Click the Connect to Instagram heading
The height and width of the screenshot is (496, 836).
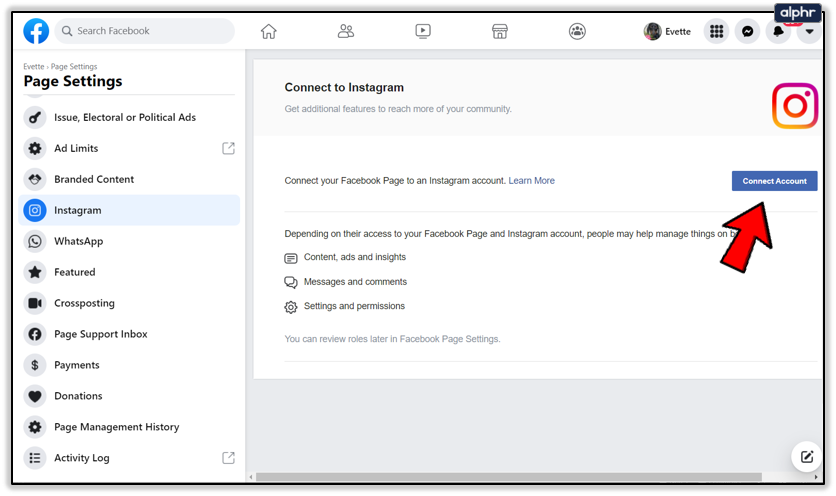click(x=344, y=87)
